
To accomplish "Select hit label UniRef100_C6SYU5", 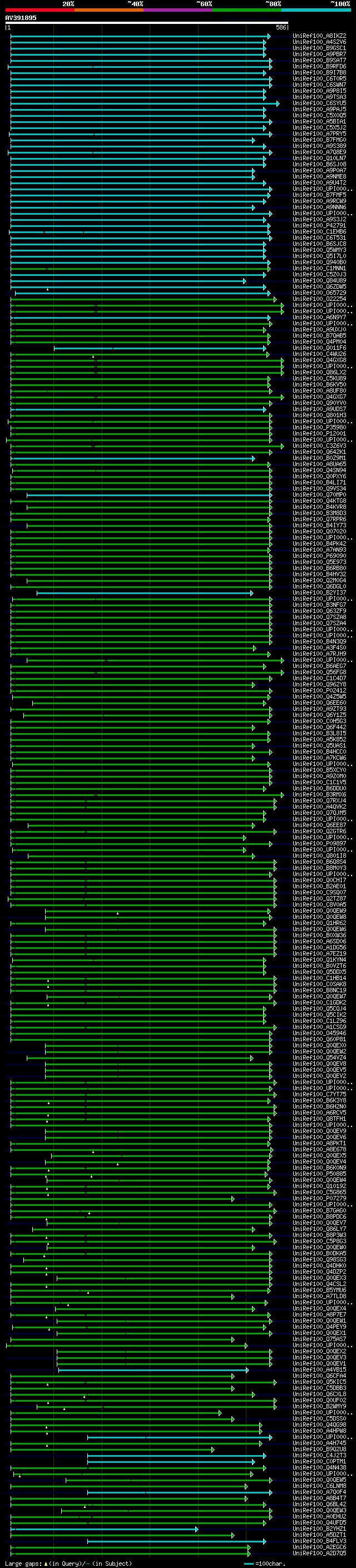I will coord(319,103).
